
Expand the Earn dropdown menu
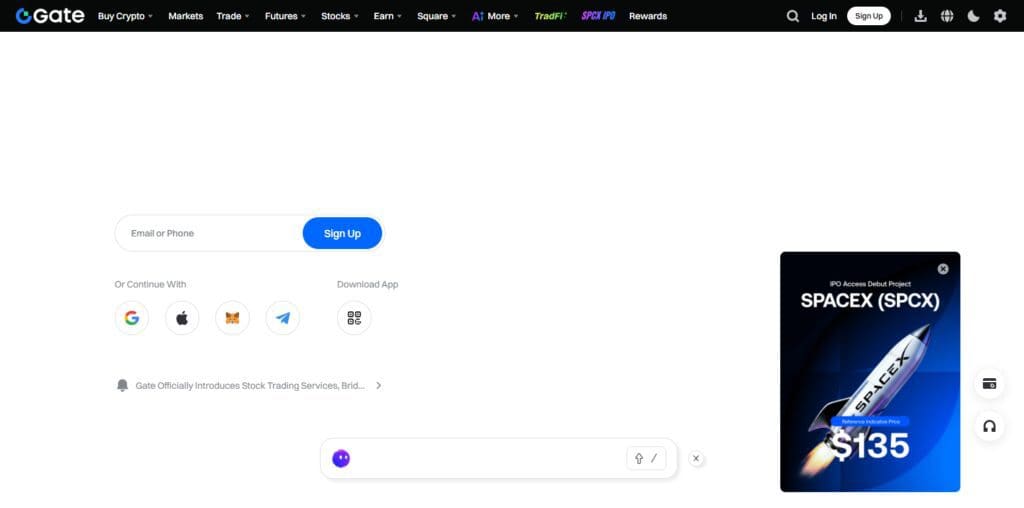[x=388, y=16]
